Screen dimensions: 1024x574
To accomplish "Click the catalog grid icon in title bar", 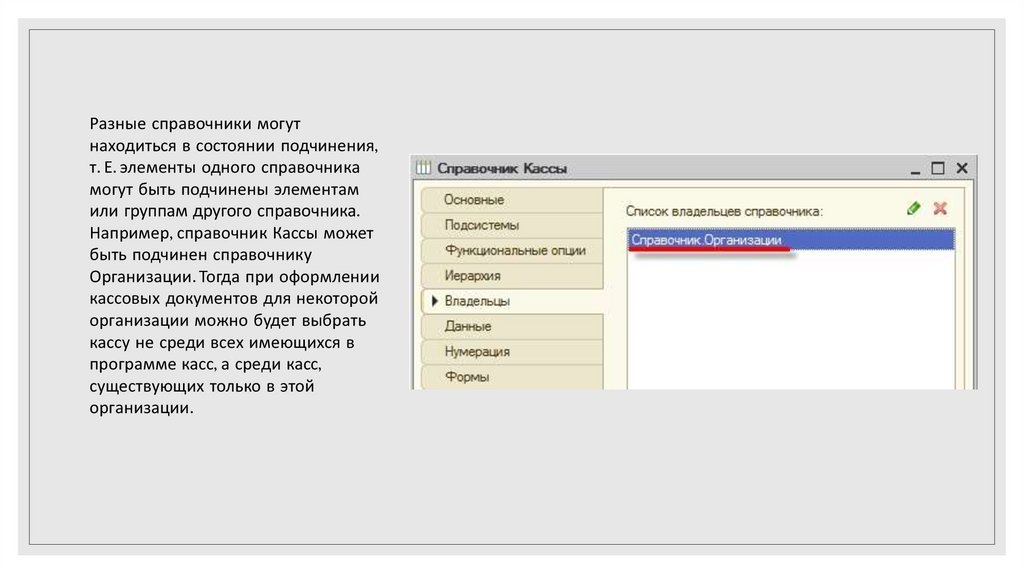I will pyautogui.click(x=423, y=168).
